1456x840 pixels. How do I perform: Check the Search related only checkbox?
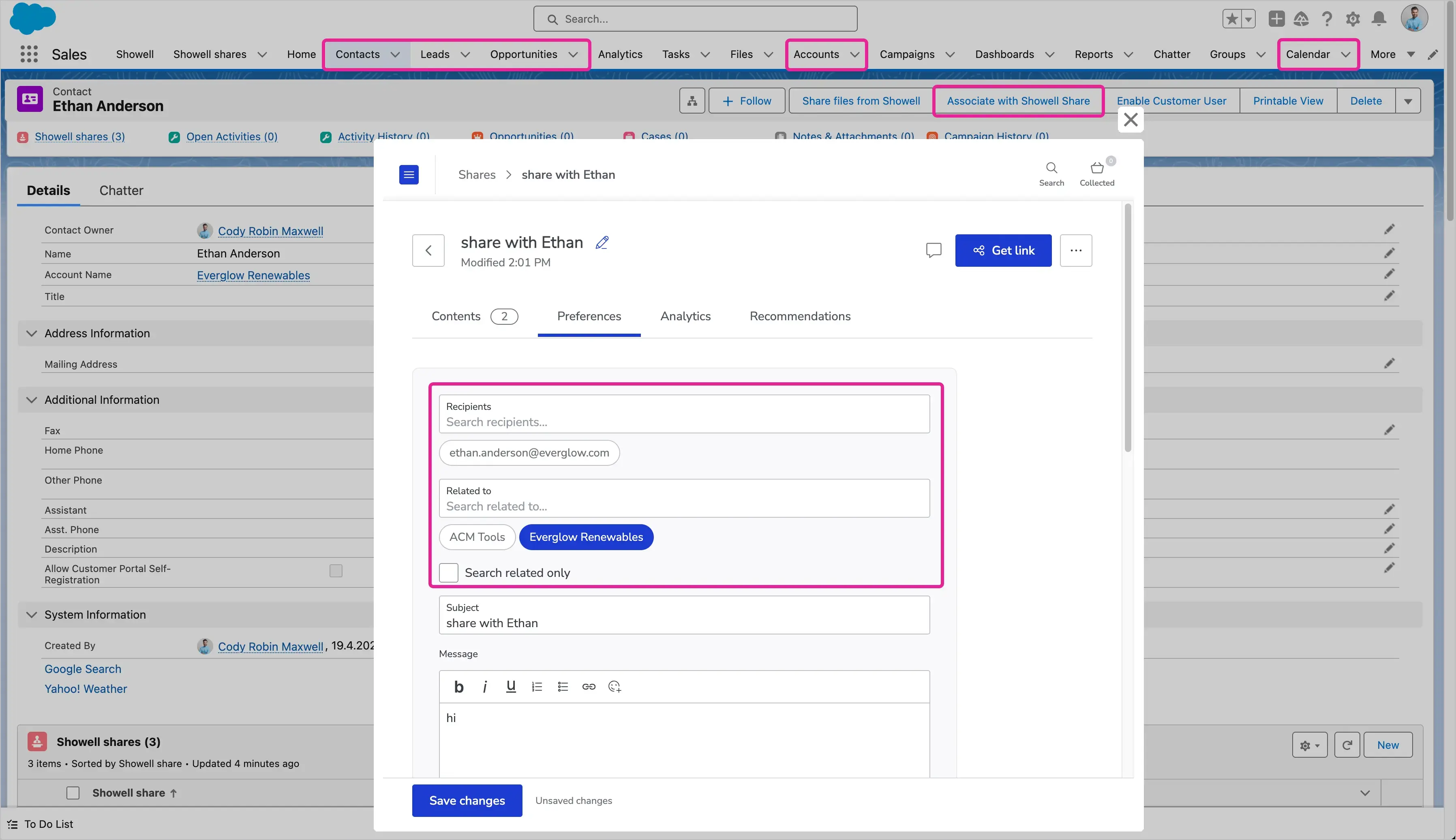(x=448, y=572)
